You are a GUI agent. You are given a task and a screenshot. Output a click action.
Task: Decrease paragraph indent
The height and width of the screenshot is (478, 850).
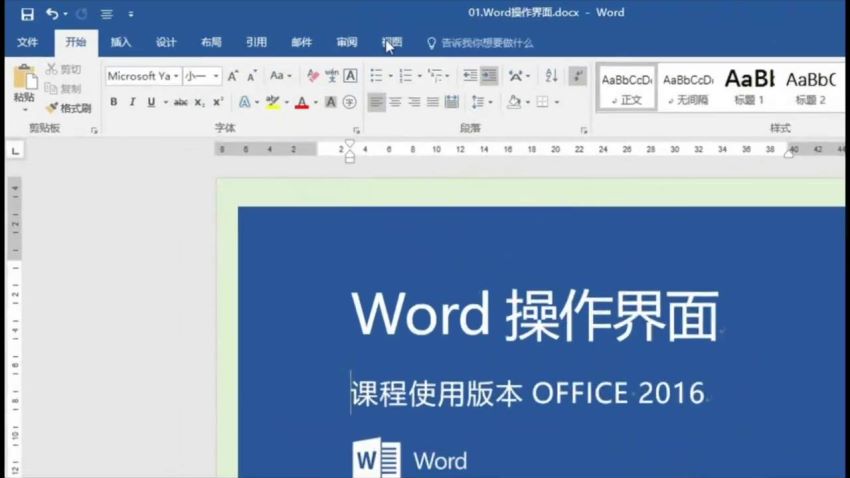[x=470, y=76]
